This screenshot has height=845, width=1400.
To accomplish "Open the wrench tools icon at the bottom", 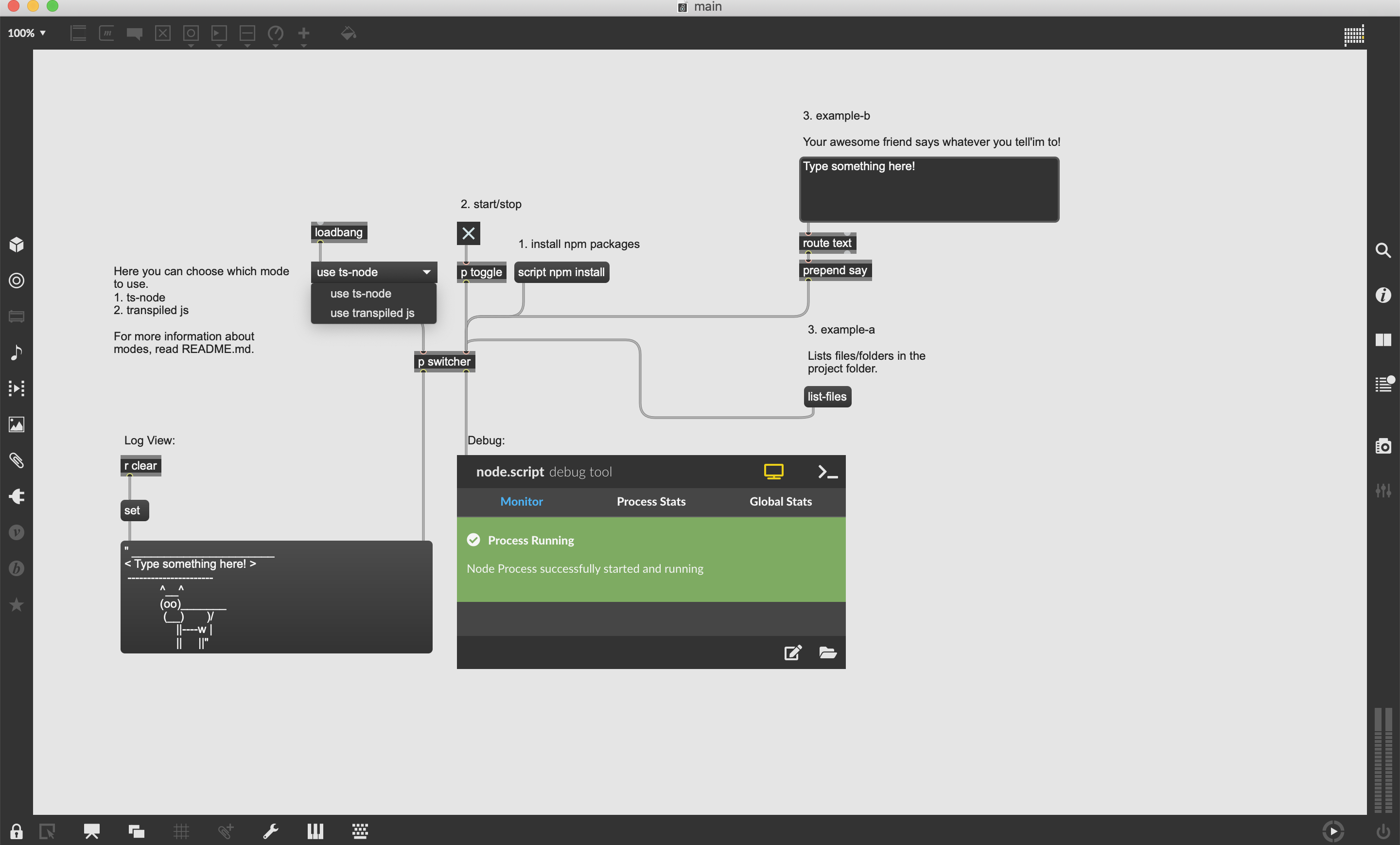I will click(271, 831).
